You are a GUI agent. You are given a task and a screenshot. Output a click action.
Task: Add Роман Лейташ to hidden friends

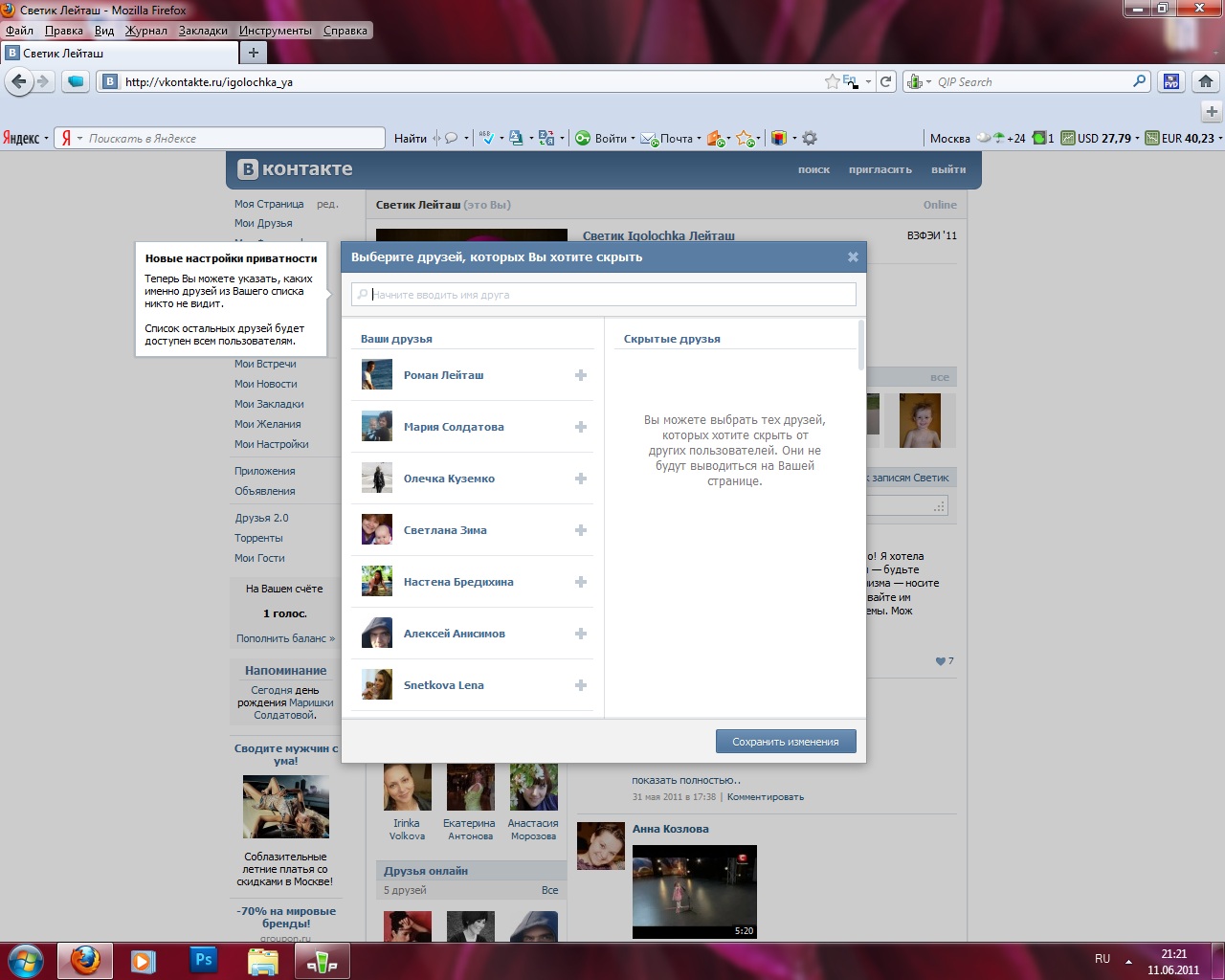tap(581, 375)
